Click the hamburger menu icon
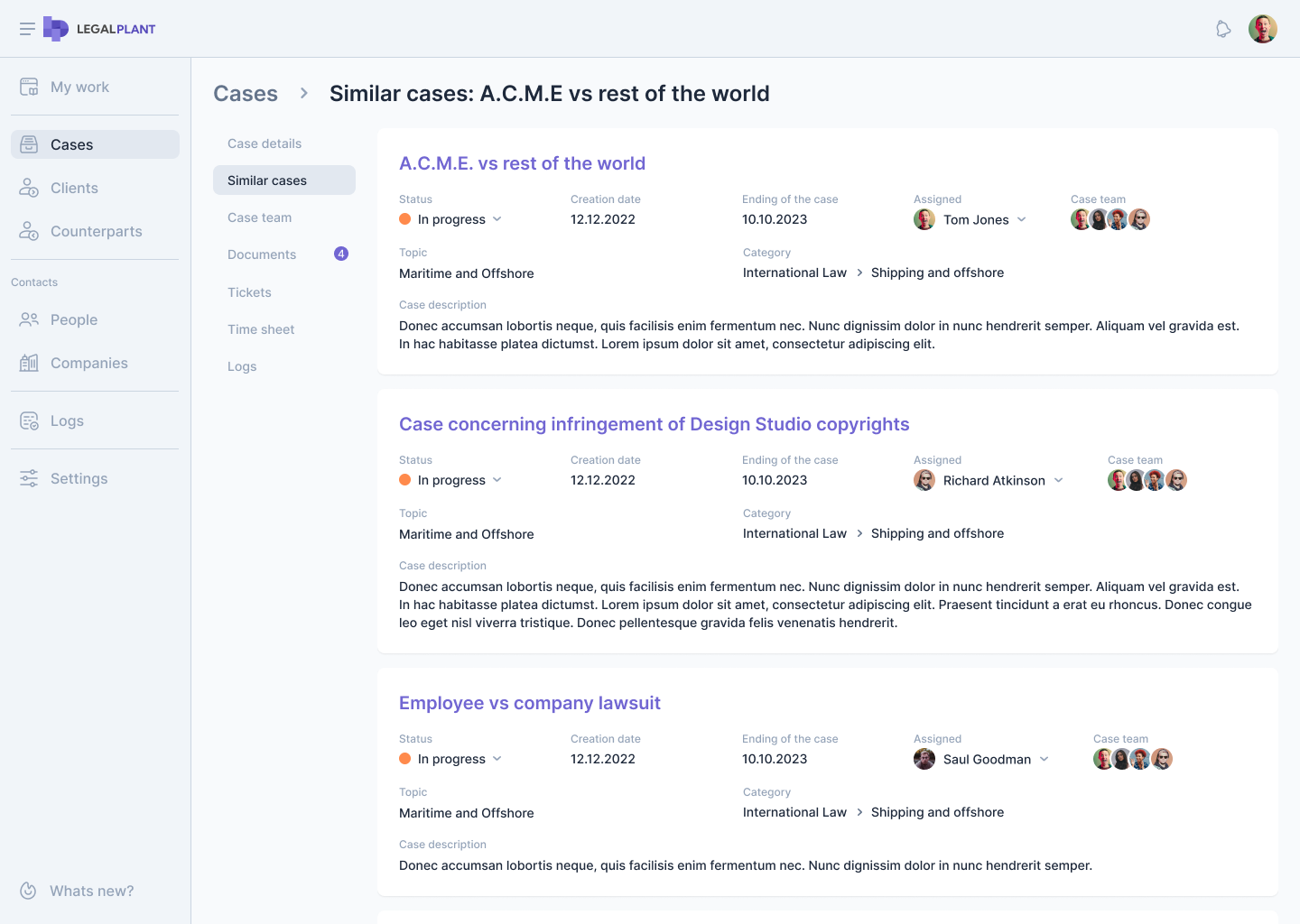Screen dimensions: 1300x924 click(x=27, y=29)
